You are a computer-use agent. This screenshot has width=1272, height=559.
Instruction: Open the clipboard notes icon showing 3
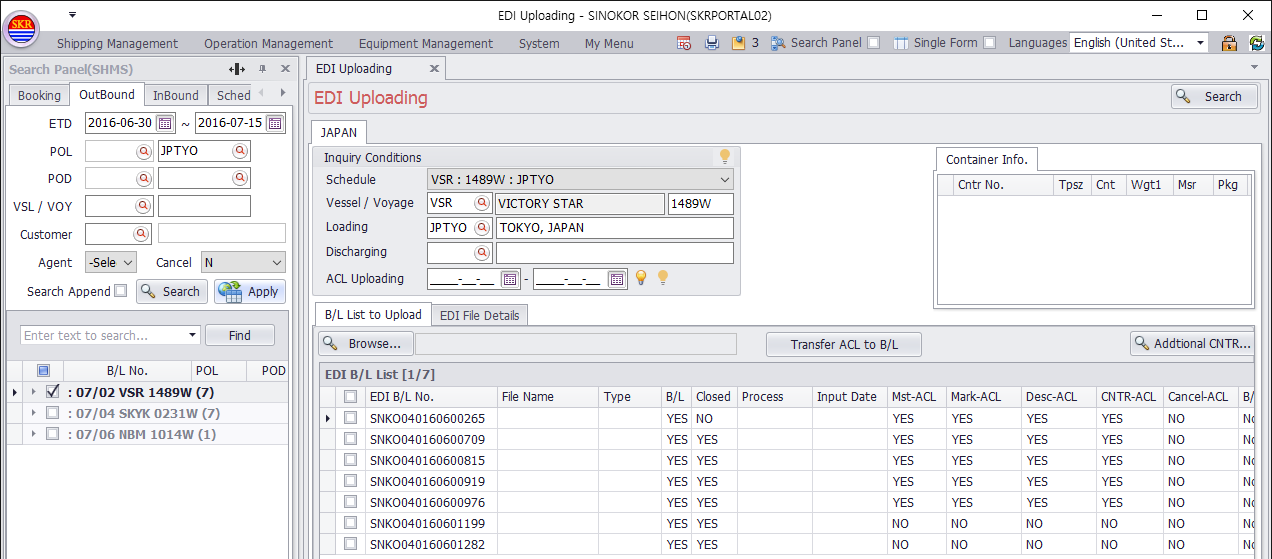point(738,43)
